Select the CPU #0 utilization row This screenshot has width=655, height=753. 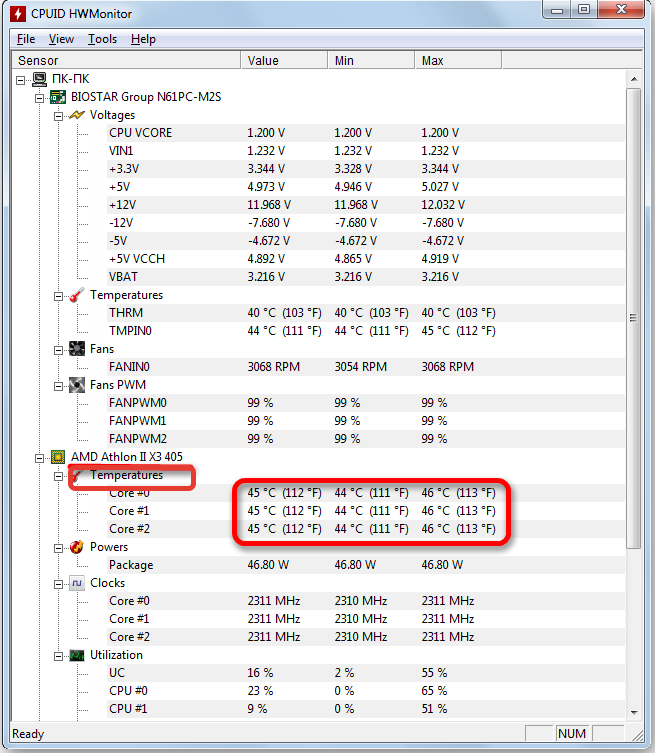tap(366, 691)
